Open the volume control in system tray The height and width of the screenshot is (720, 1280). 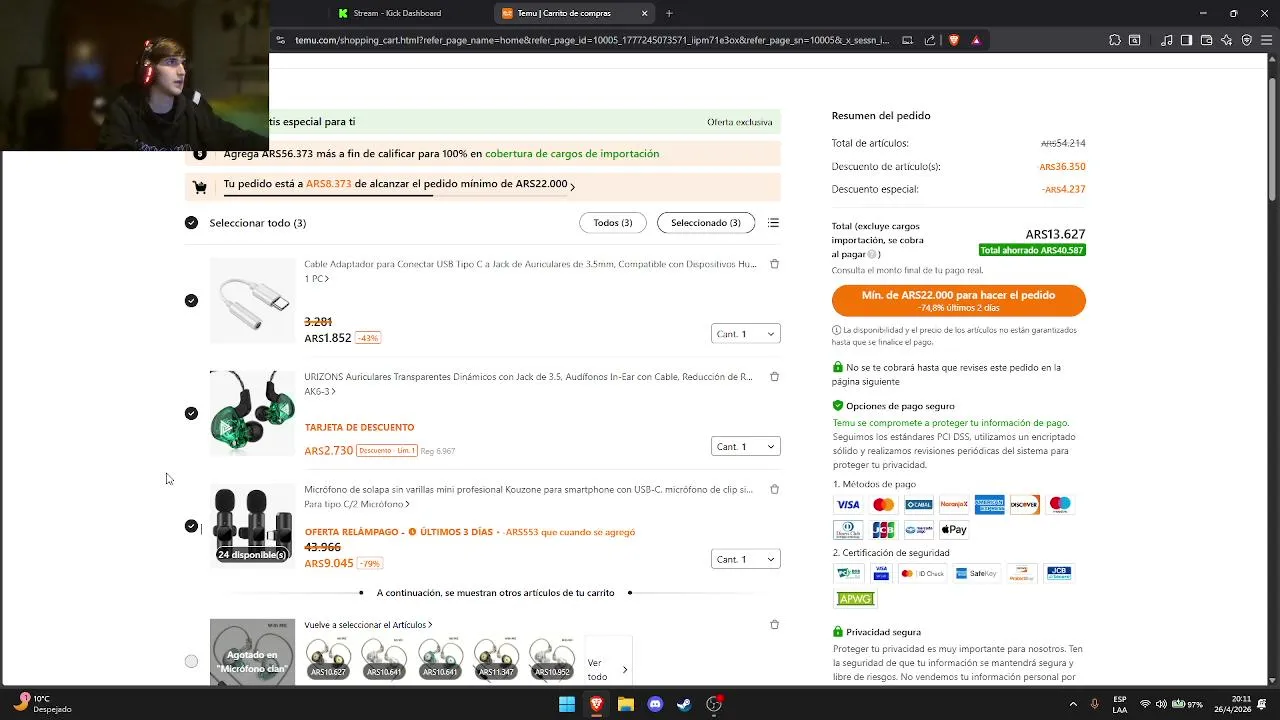click(1161, 704)
